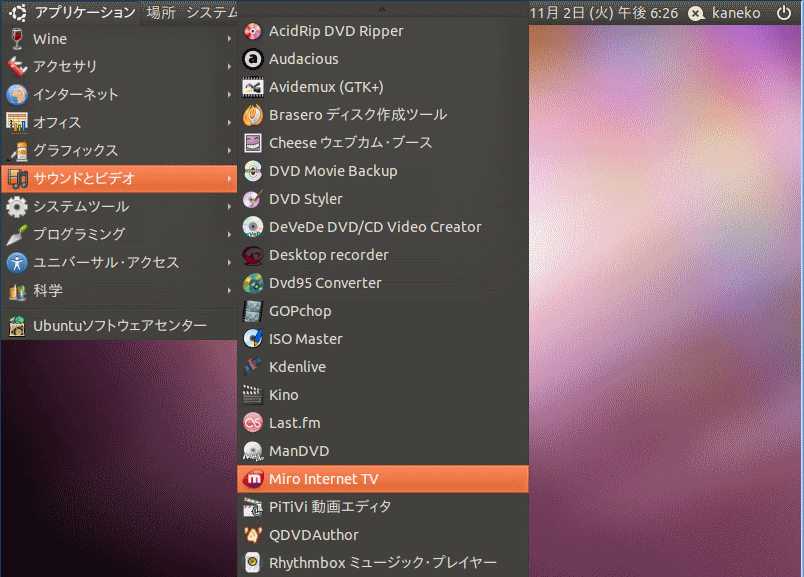
Task: Launch PiTiVi 動画エディタ
Action: pyautogui.click(x=330, y=507)
